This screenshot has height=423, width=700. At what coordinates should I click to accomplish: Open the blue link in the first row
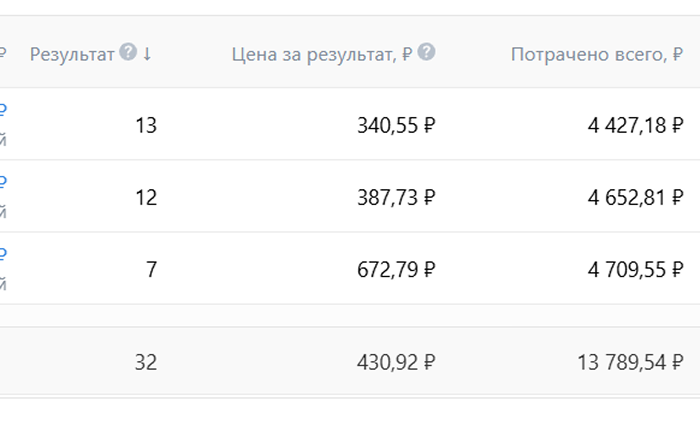click(x=3, y=110)
